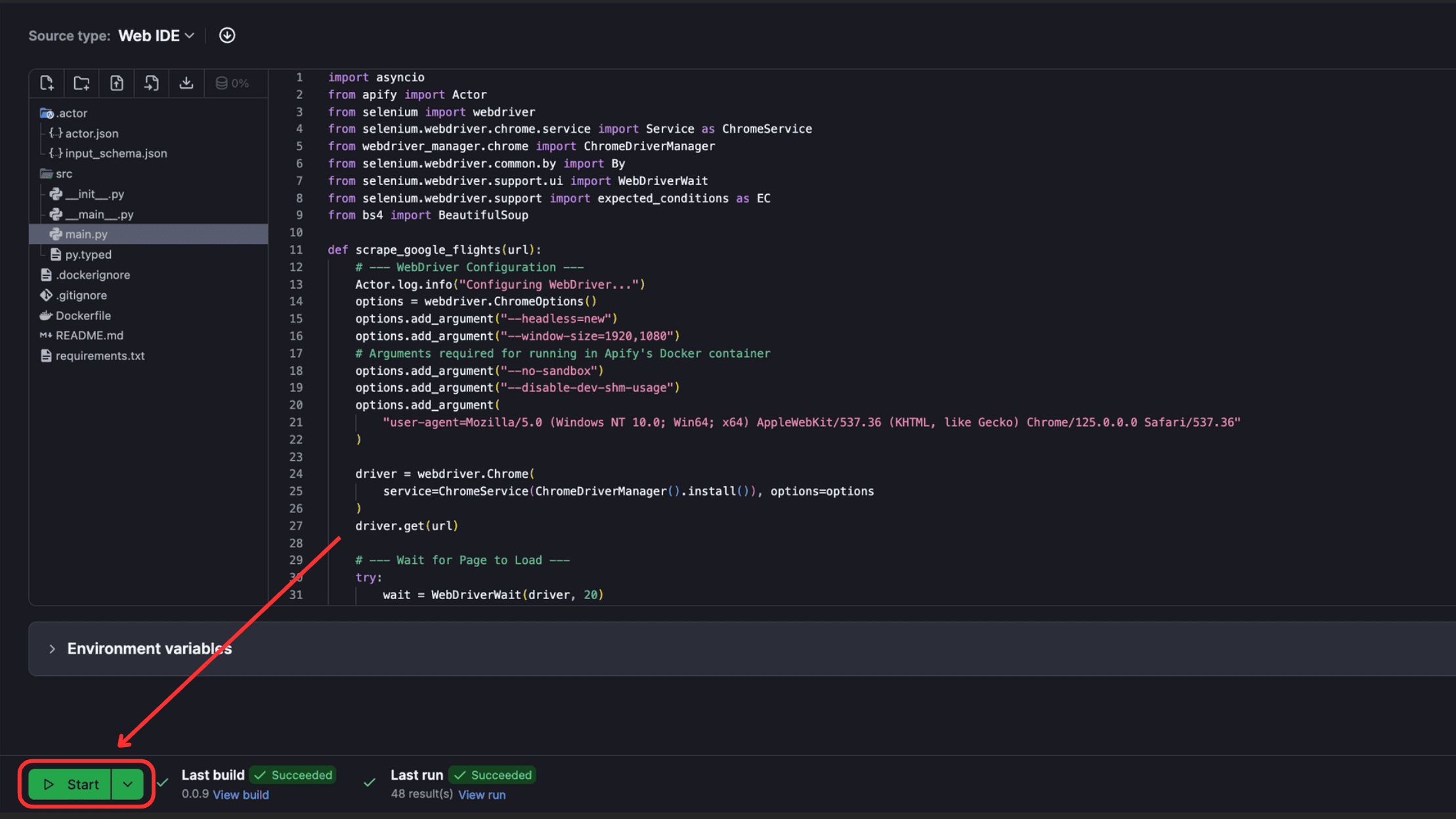1456x819 pixels.
Task: Click the import file icon in the toolbar
Action: 151,83
